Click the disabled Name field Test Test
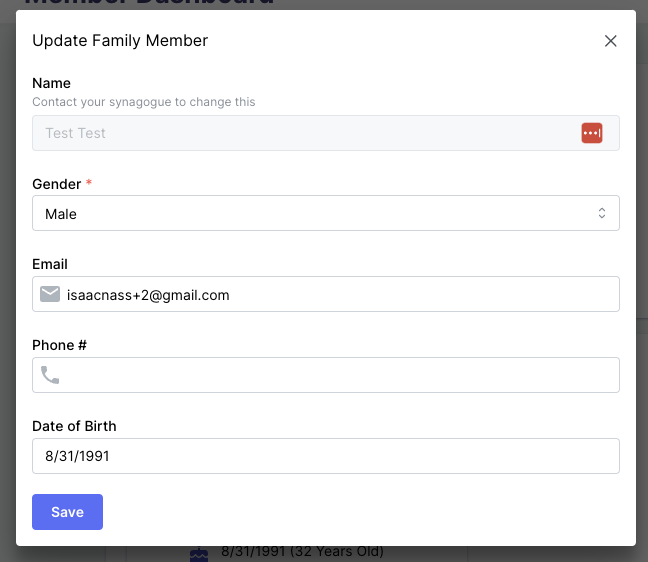This screenshot has width=648, height=562. click(x=300, y=133)
